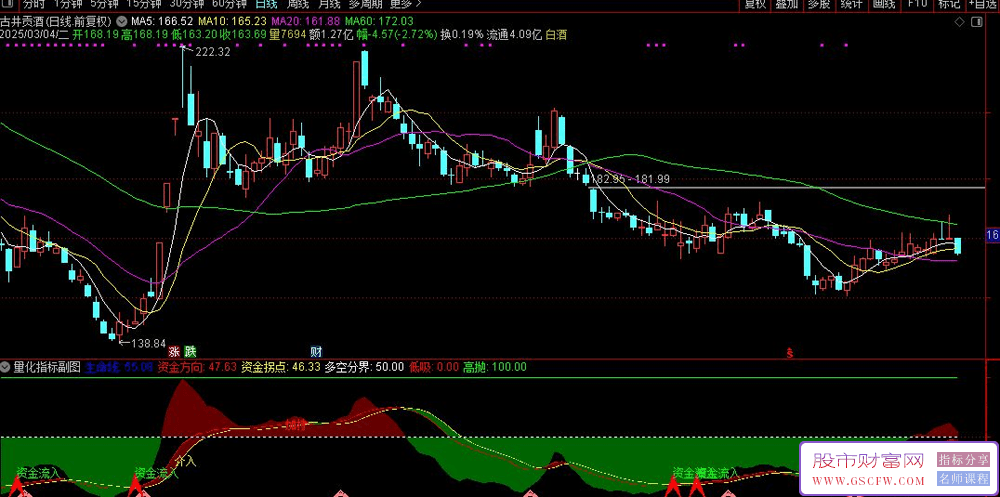Open the 多周期 multi-period view
Screen dimensions: 1000x497
coord(365,4)
